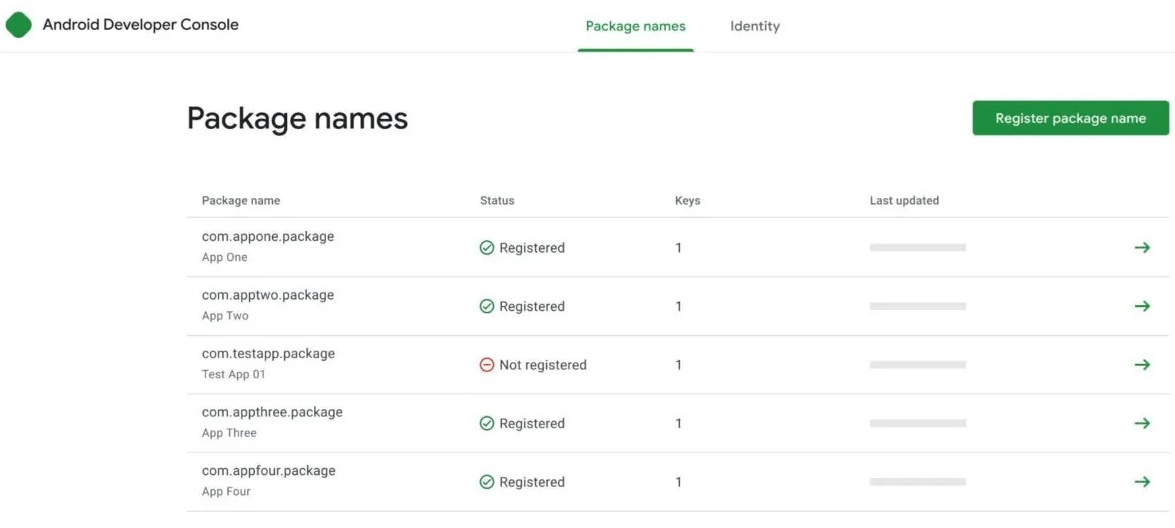Open com.testapp.package details arrow
Image resolution: width=1175 pixels, height=528 pixels.
[1142, 365]
